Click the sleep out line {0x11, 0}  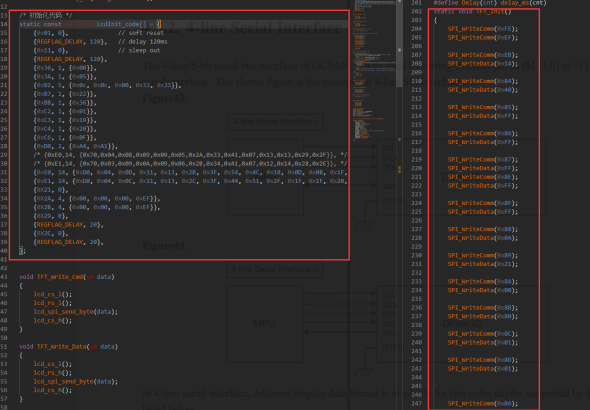[97, 50]
